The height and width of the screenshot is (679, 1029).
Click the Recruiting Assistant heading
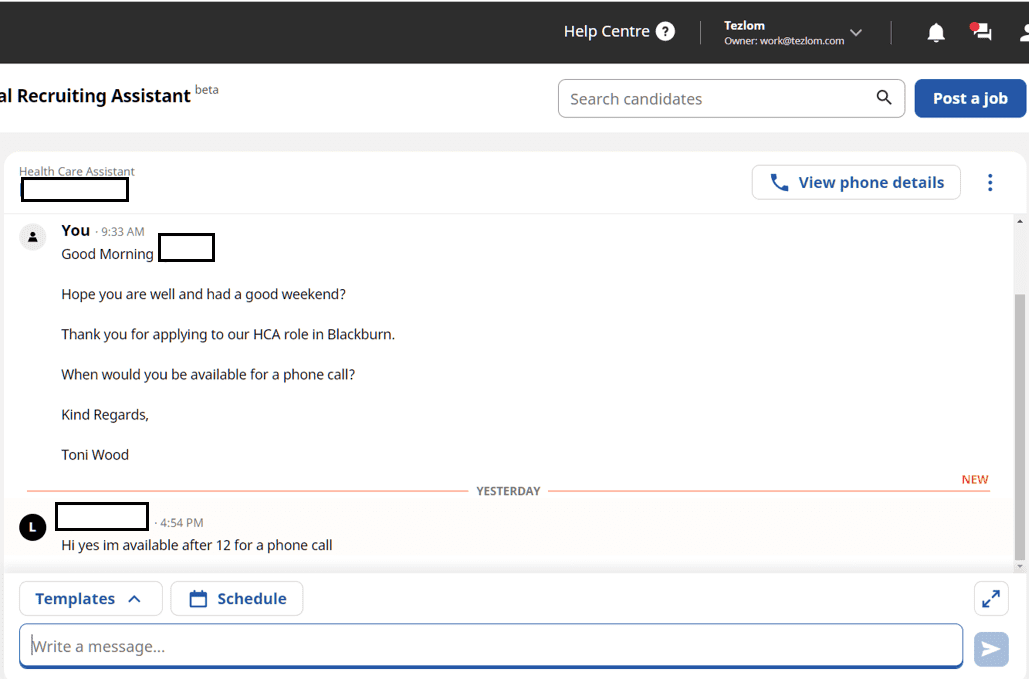(95, 96)
